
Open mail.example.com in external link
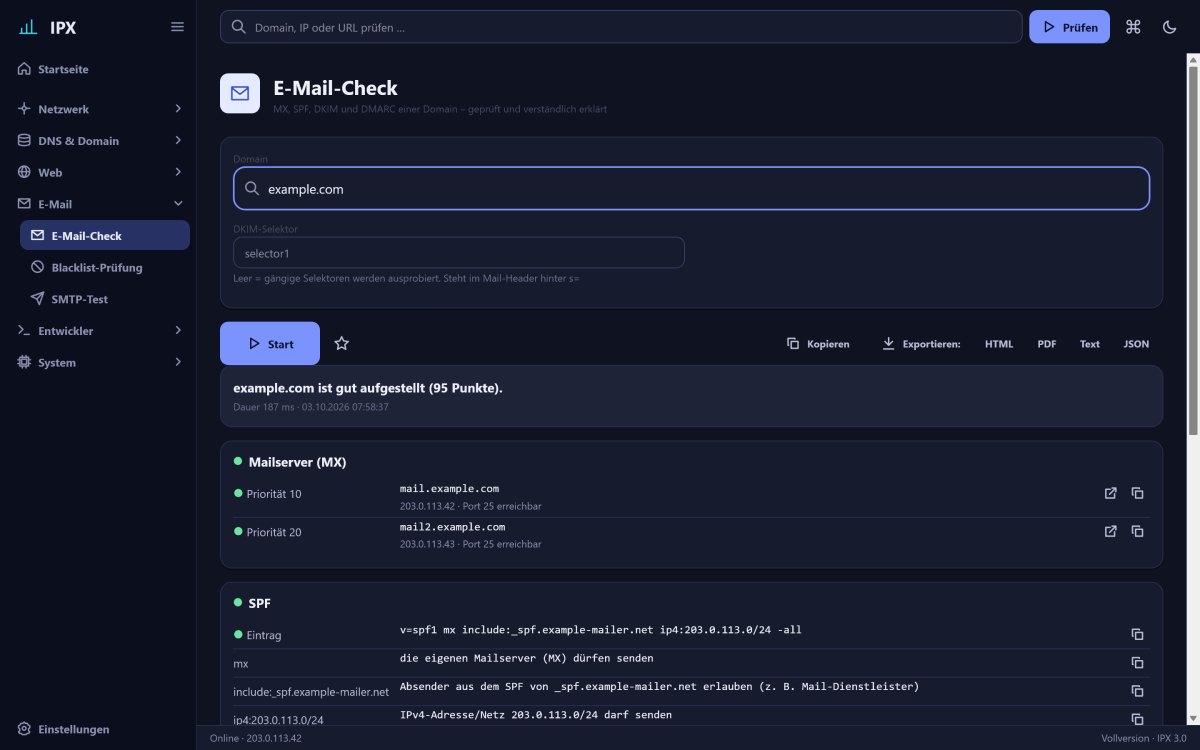[1110, 493]
